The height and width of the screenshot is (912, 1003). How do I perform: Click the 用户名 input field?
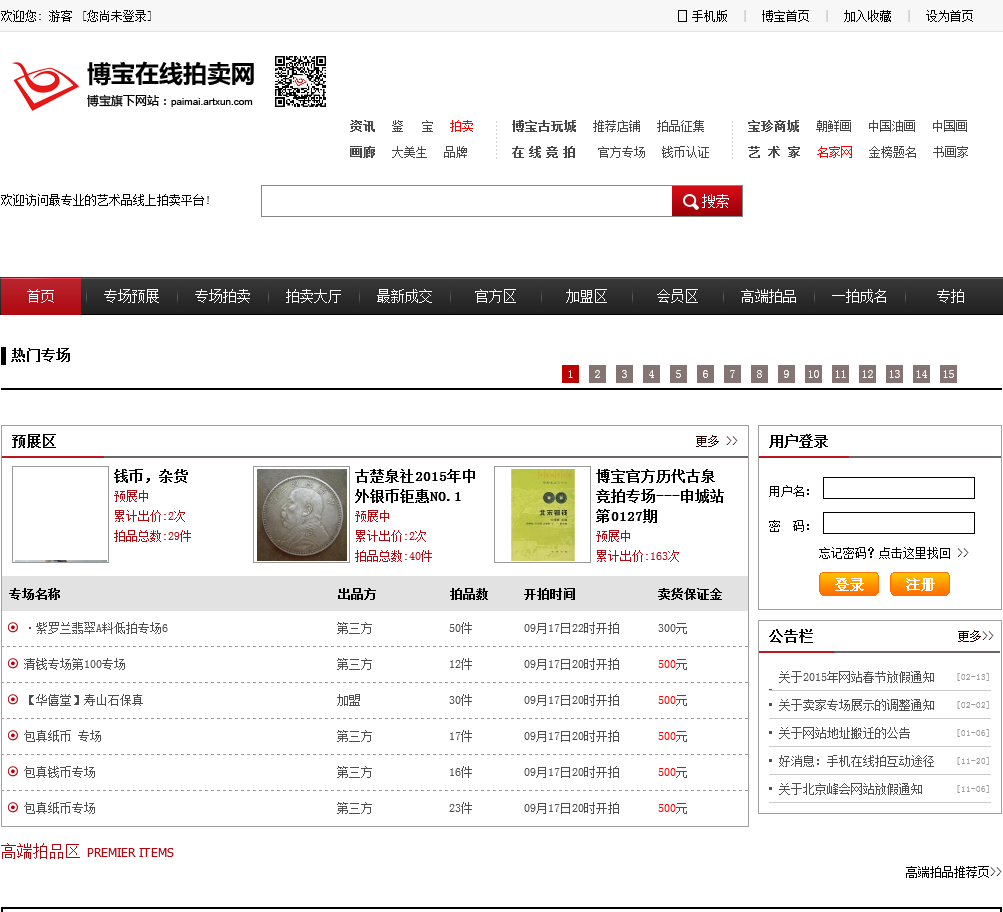[x=898, y=488]
